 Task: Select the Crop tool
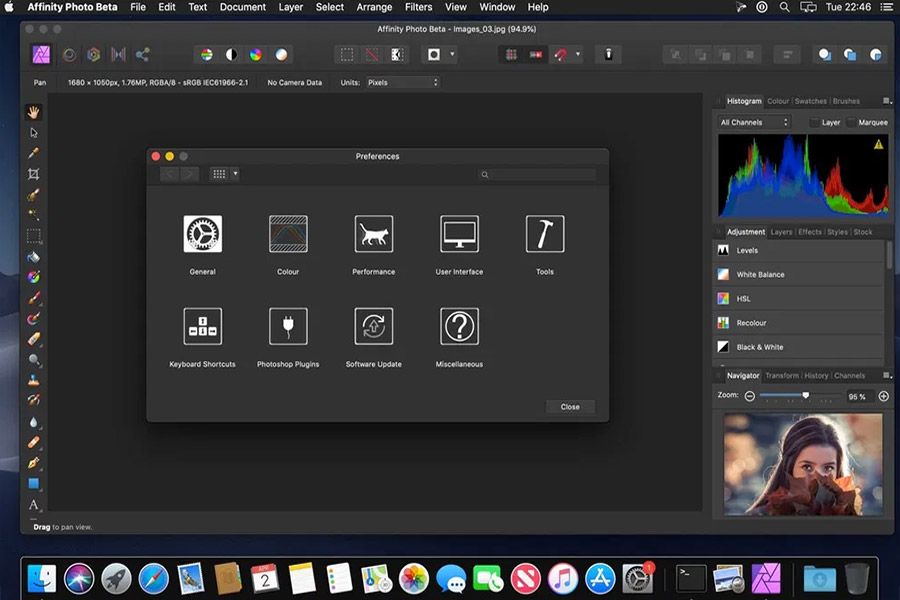pyautogui.click(x=33, y=174)
